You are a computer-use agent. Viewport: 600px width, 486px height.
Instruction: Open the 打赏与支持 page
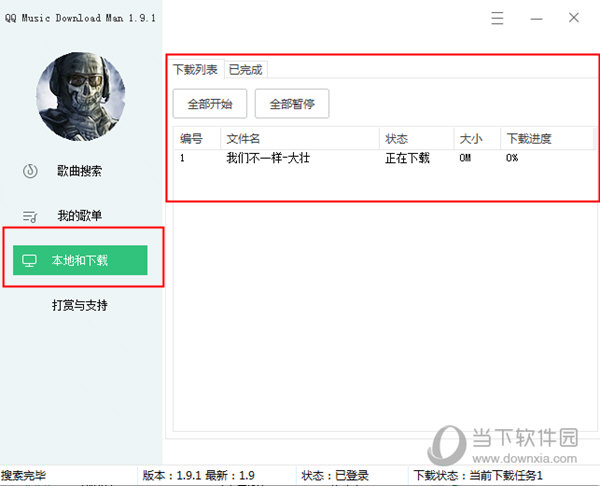pos(80,305)
